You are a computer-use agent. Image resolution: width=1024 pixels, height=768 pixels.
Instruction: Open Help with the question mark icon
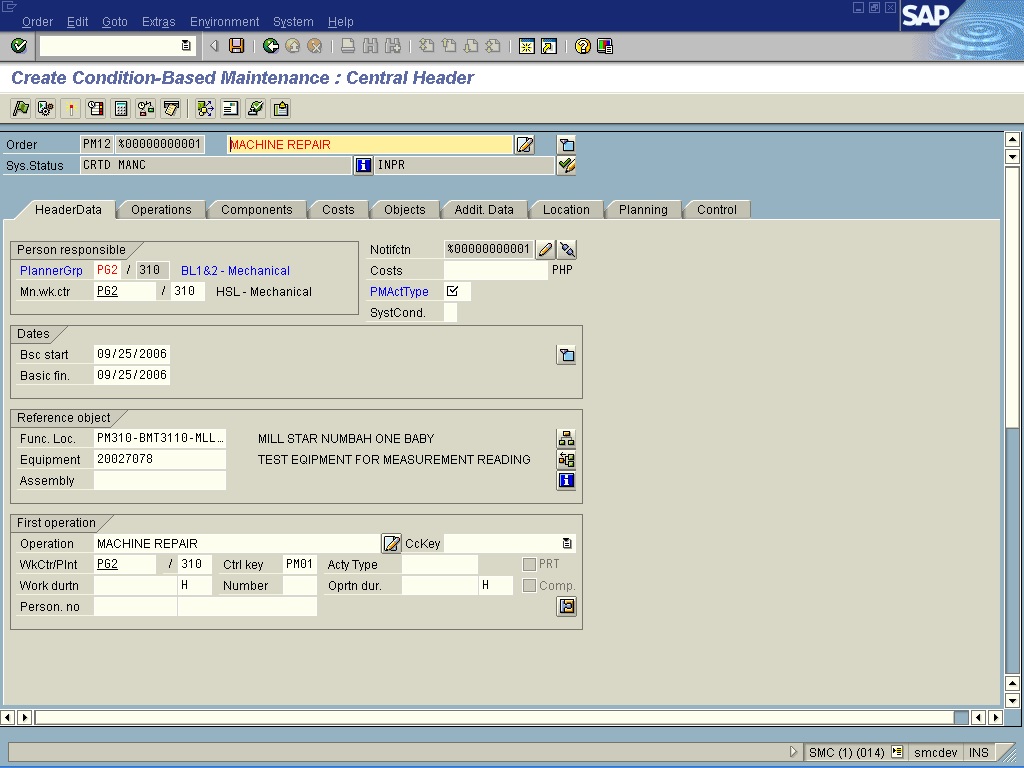[583, 46]
